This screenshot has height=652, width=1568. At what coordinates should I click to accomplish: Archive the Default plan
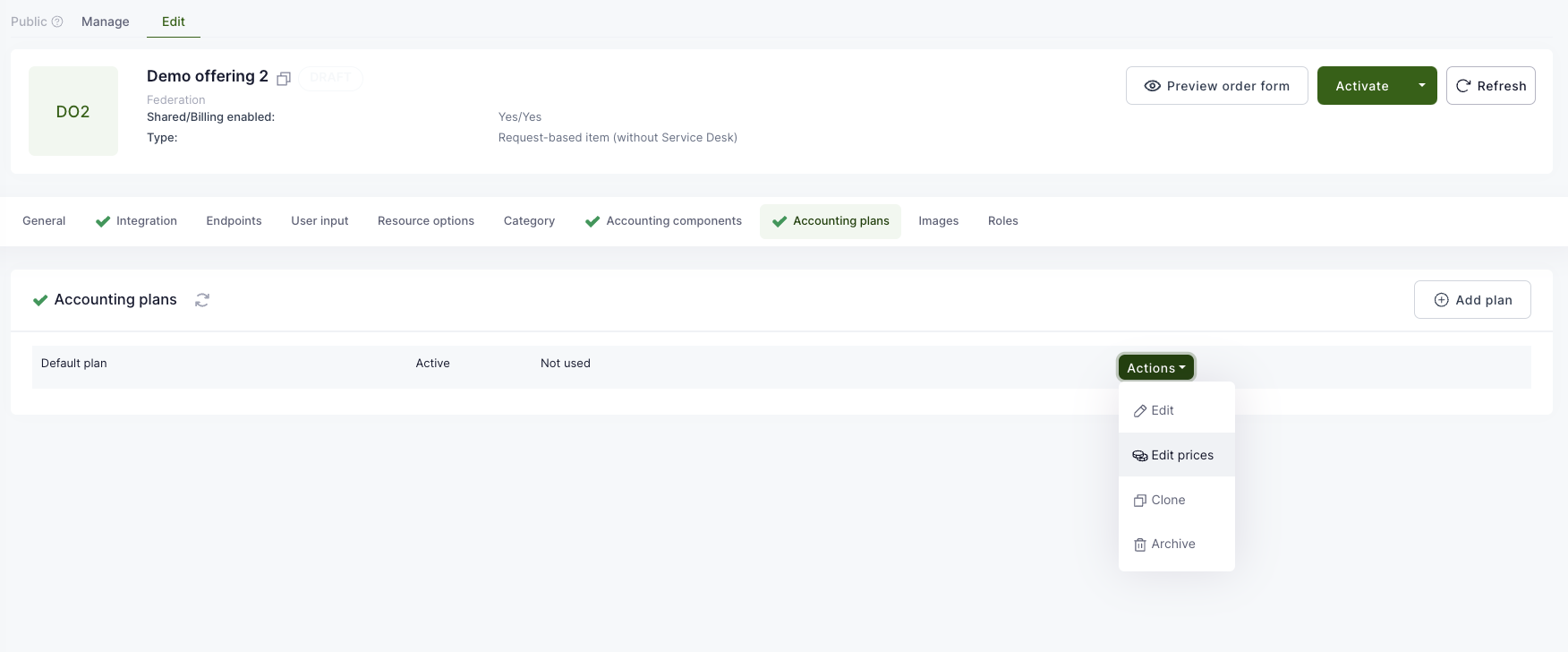(x=1172, y=544)
